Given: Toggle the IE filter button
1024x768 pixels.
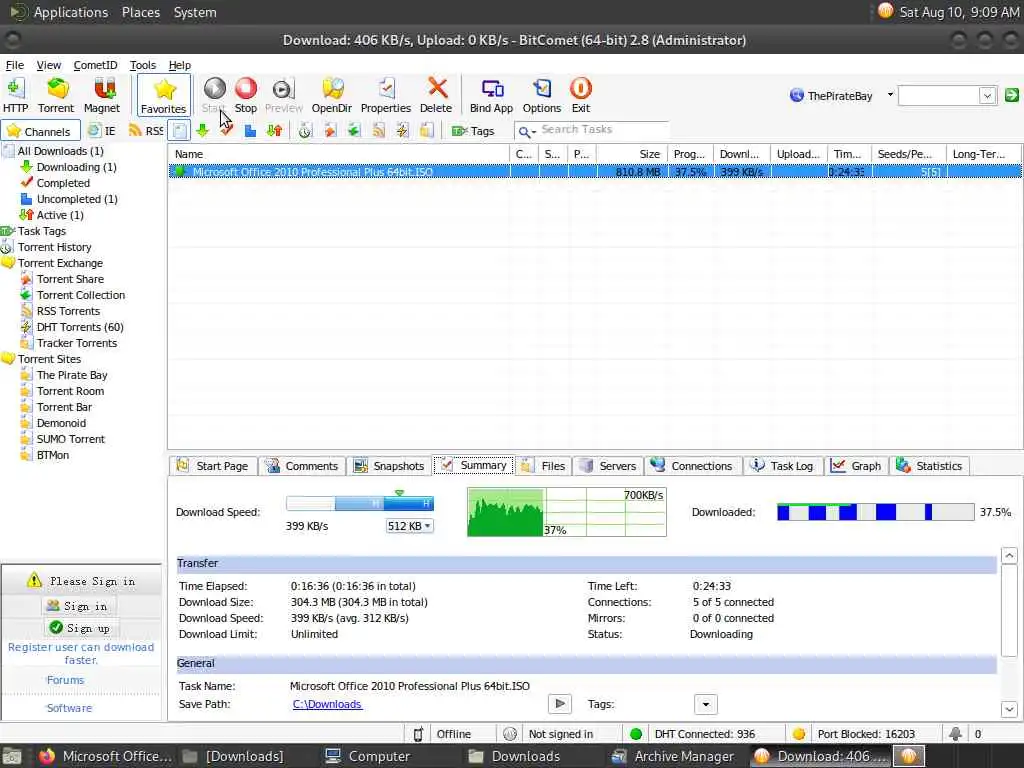Looking at the screenshot, I should (x=102, y=131).
